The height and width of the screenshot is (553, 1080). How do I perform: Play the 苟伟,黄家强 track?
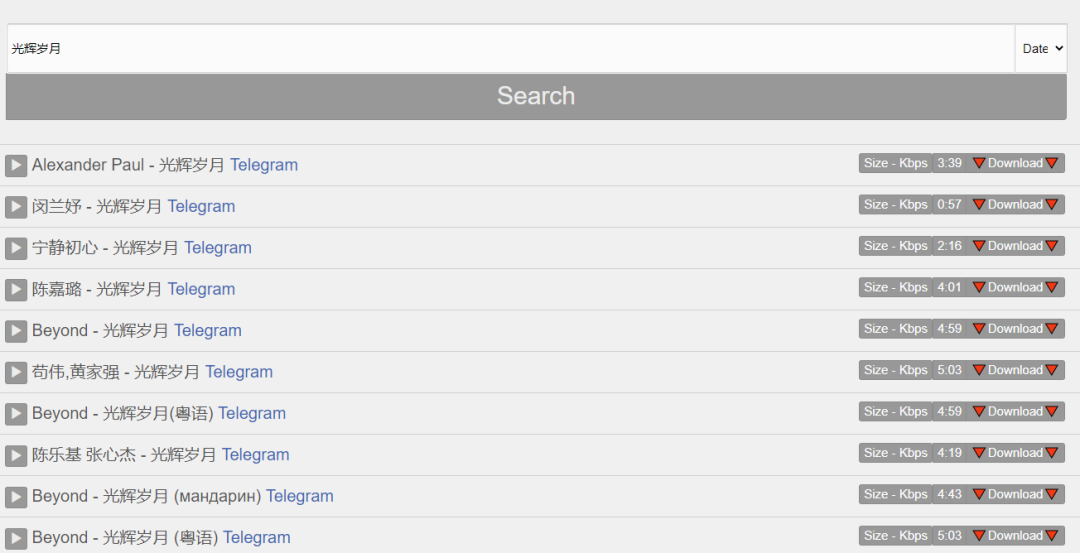pyautogui.click(x=16, y=372)
